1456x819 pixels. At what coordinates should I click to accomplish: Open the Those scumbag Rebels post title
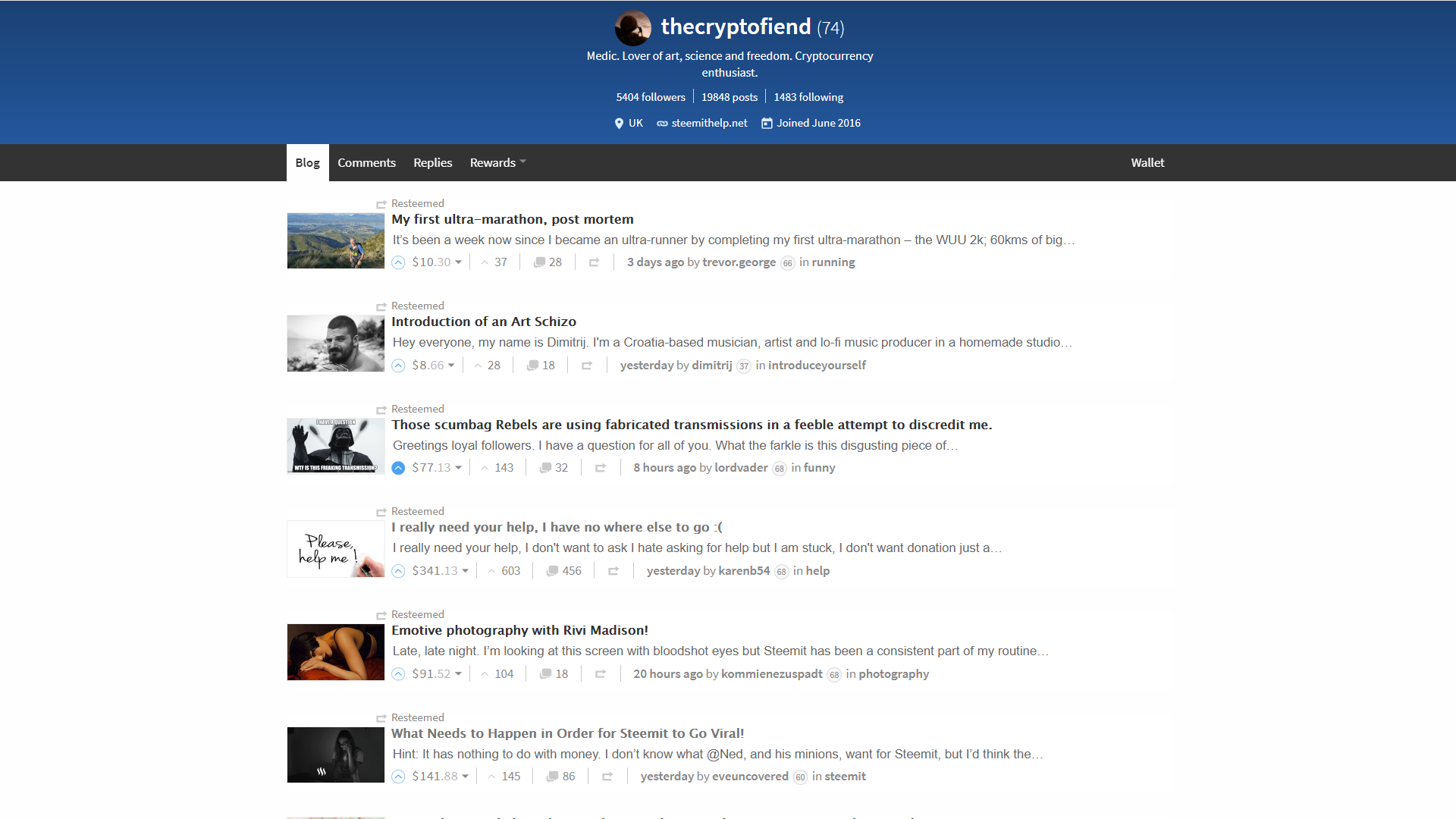(692, 425)
